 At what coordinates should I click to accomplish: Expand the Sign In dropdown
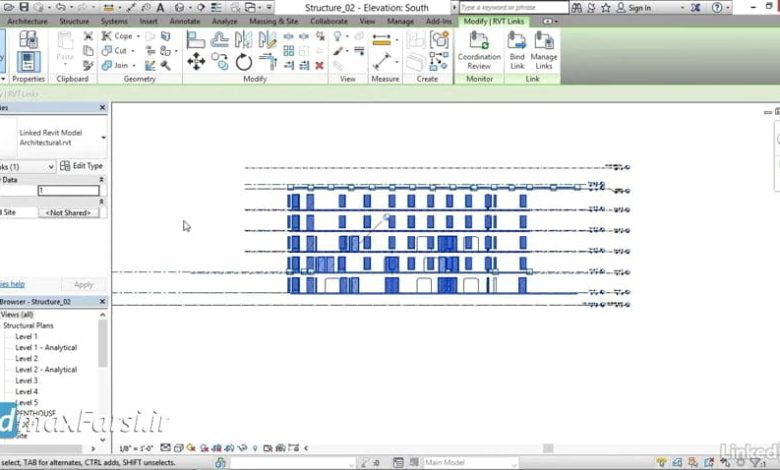pos(682,8)
